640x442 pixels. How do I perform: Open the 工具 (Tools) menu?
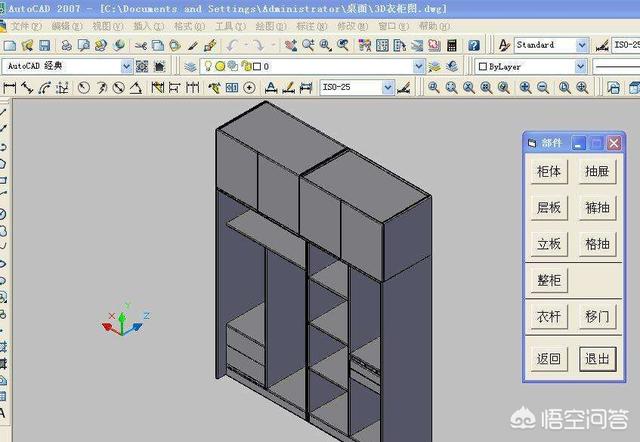pos(230,26)
